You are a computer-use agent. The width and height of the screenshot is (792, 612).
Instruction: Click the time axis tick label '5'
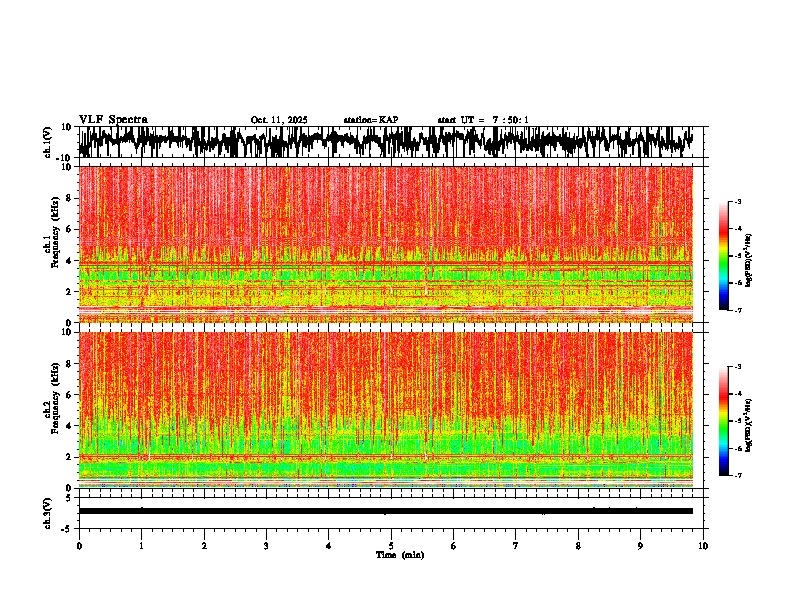pos(391,546)
